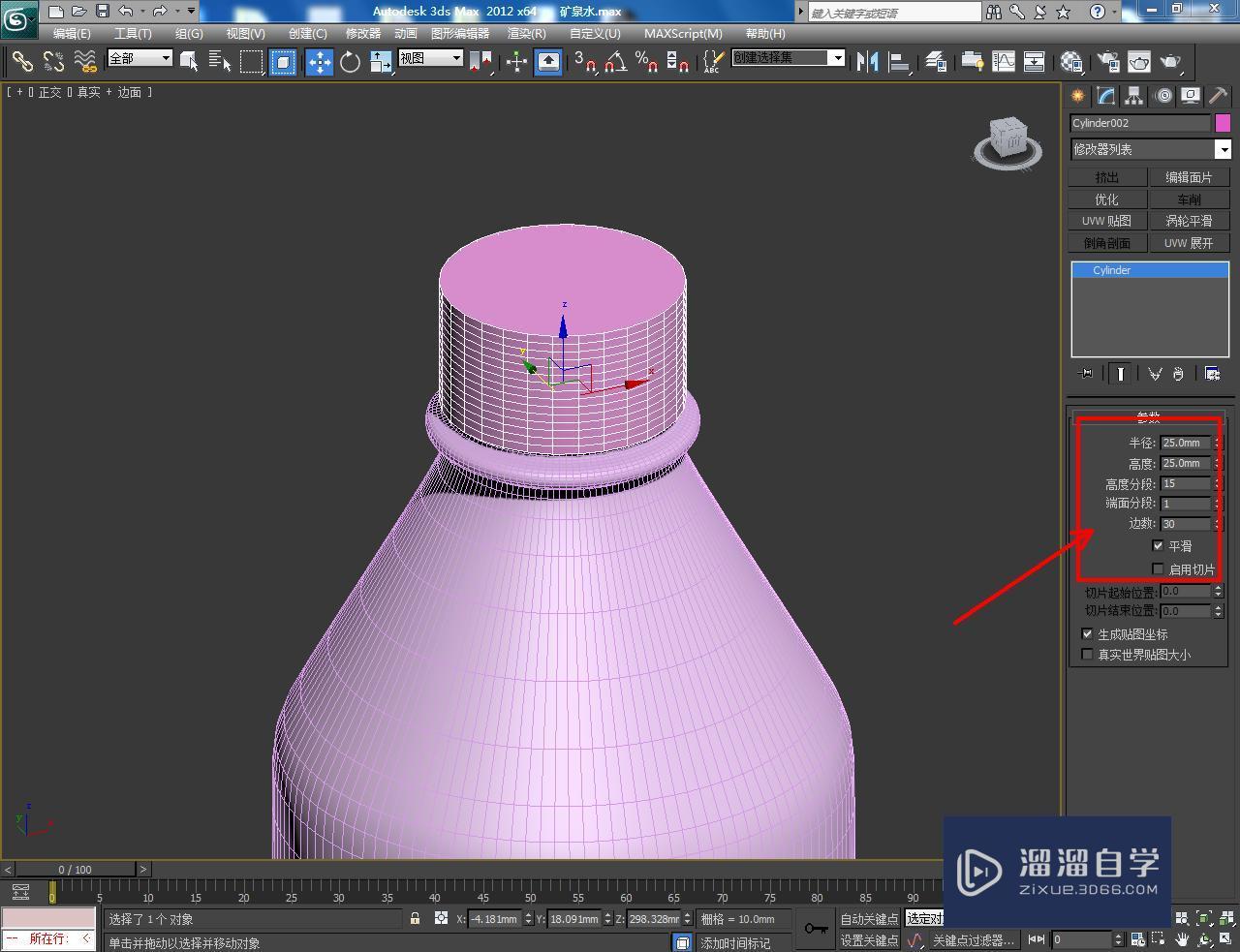The image size is (1240, 952).
Task: Open the Rendered Frame Window icon
Action: [1138, 62]
